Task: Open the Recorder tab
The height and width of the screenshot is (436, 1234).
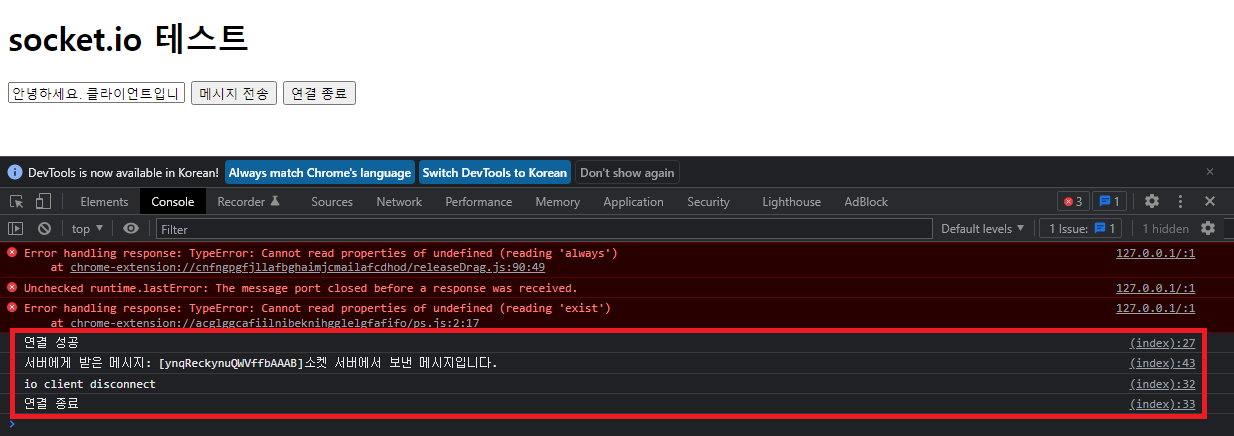Action: (x=249, y=202)
